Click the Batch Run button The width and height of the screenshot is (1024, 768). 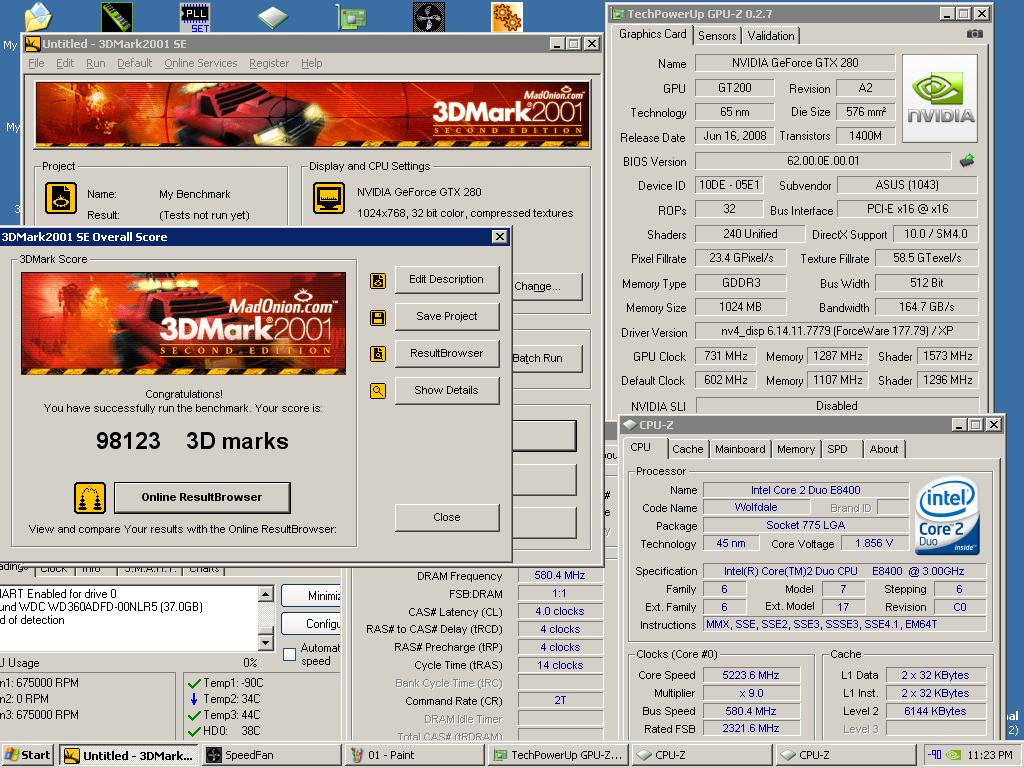click(x=547, y=359)
